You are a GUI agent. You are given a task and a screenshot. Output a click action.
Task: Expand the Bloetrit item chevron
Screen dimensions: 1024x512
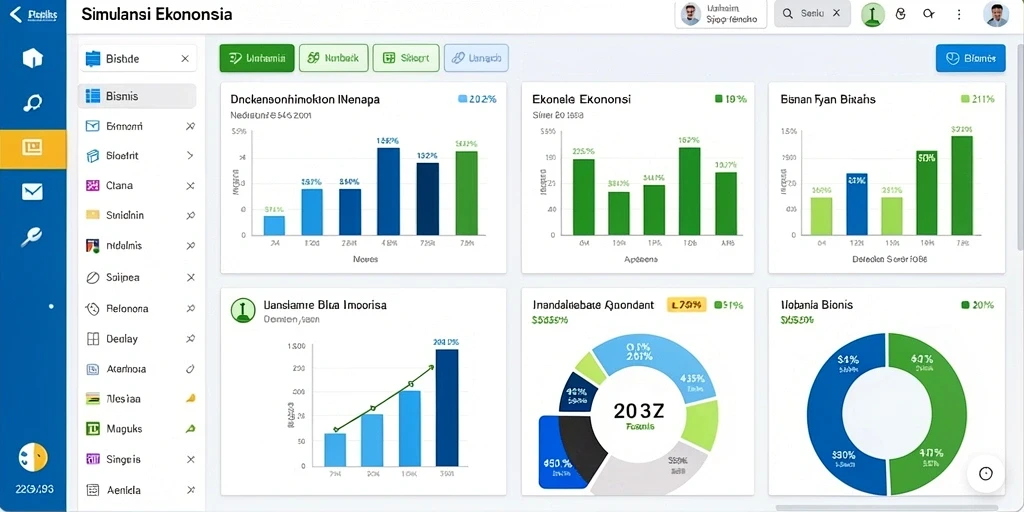(x=190, y=155)
